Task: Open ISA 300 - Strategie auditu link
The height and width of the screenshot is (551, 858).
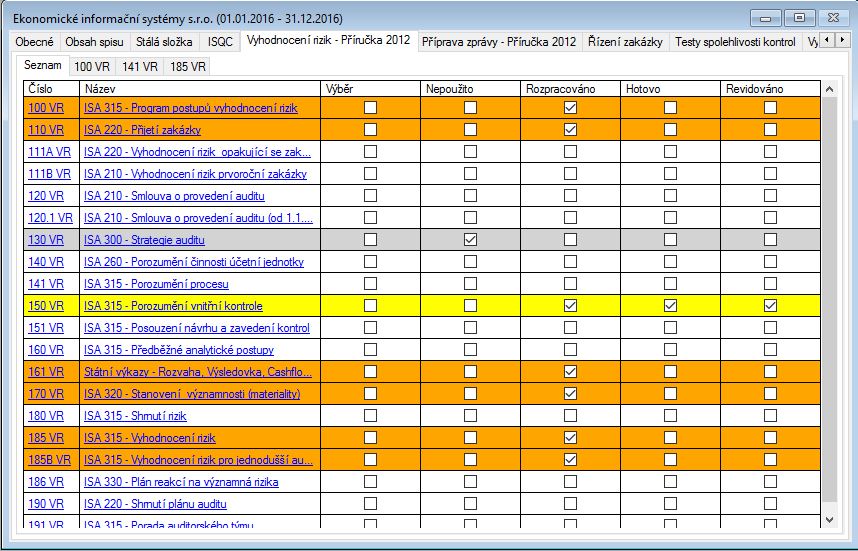Action: [144, 240]
